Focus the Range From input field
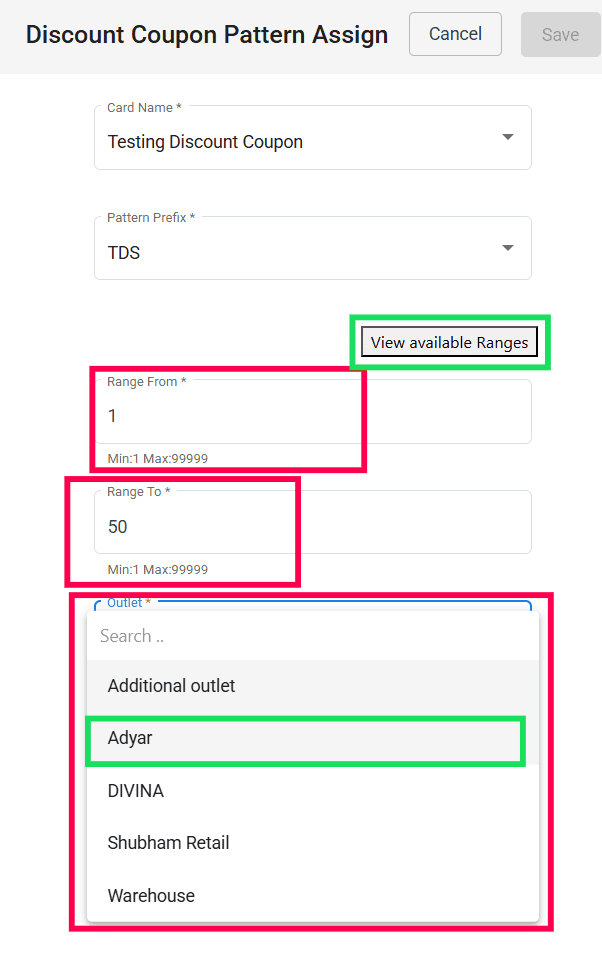This screenshot has height=961, width=602. (312, 415)
